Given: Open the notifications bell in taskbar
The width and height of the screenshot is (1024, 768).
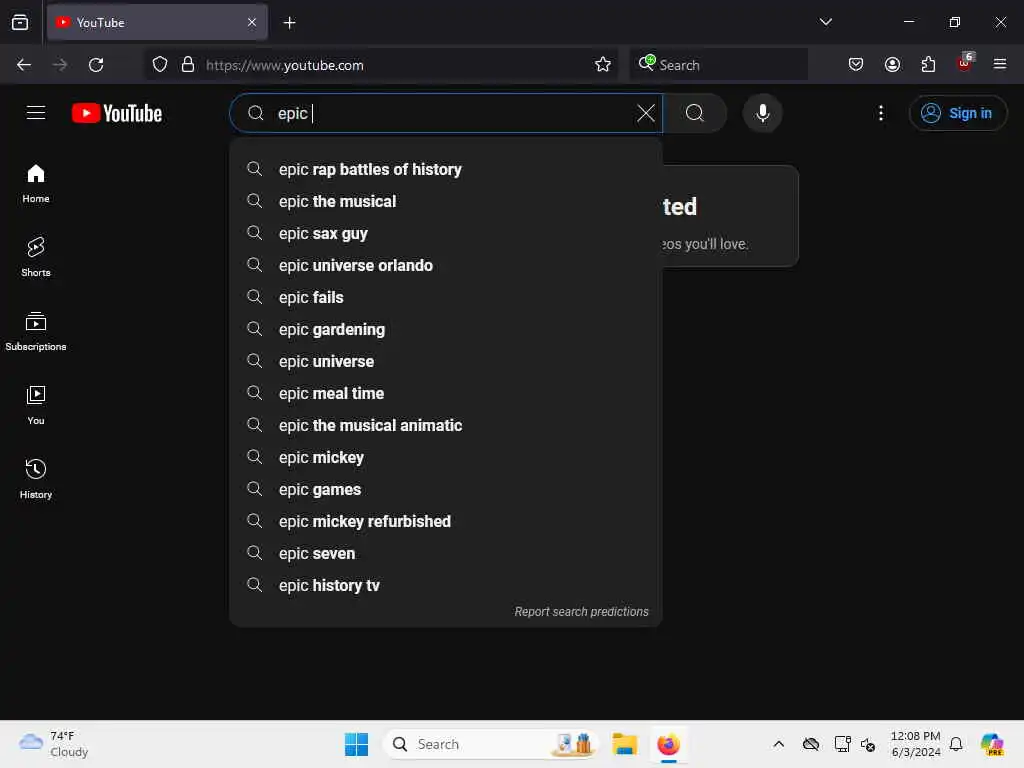Looking at the screenshot, I should click(x=956, y=744).
